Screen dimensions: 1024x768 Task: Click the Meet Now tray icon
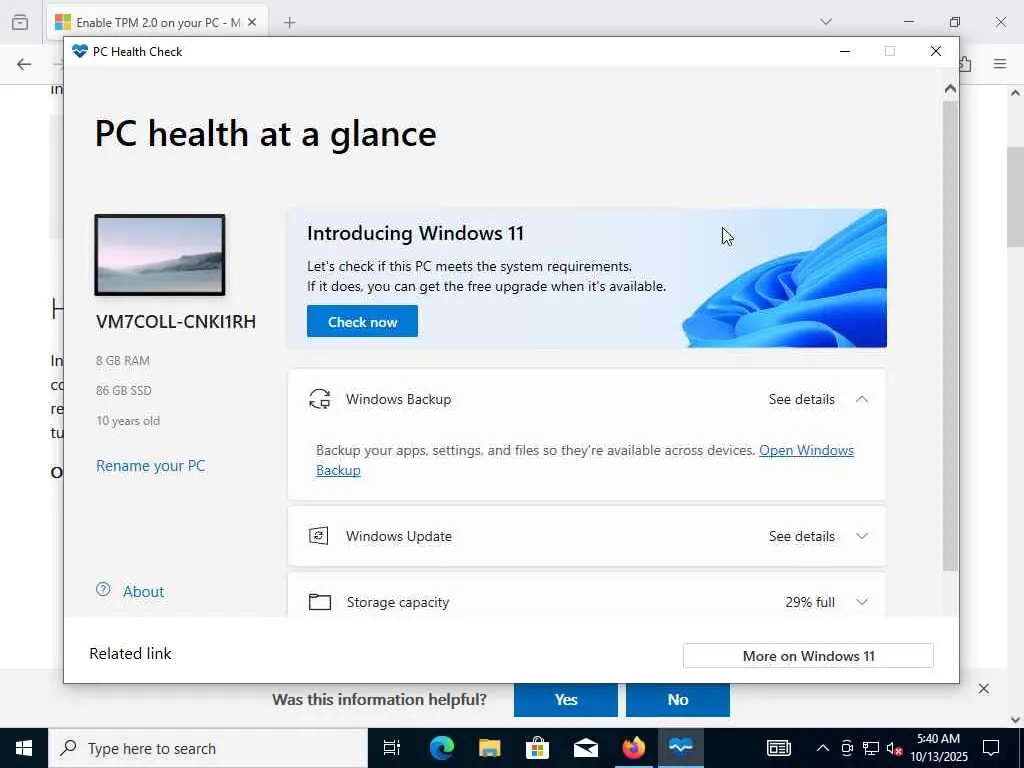click(x=847, y=748)
